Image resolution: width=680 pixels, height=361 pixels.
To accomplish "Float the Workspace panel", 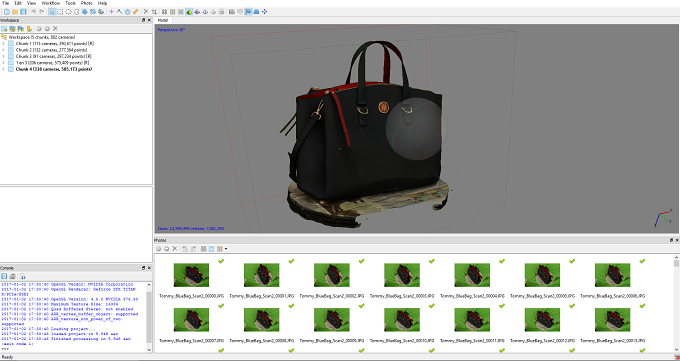I will pyautogui.click(x=144, y=20).
